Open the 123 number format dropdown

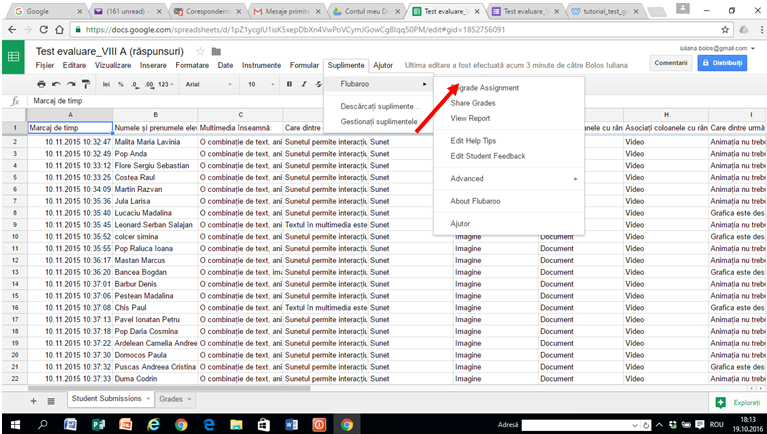pyautogui.click(x=166, y=84)
